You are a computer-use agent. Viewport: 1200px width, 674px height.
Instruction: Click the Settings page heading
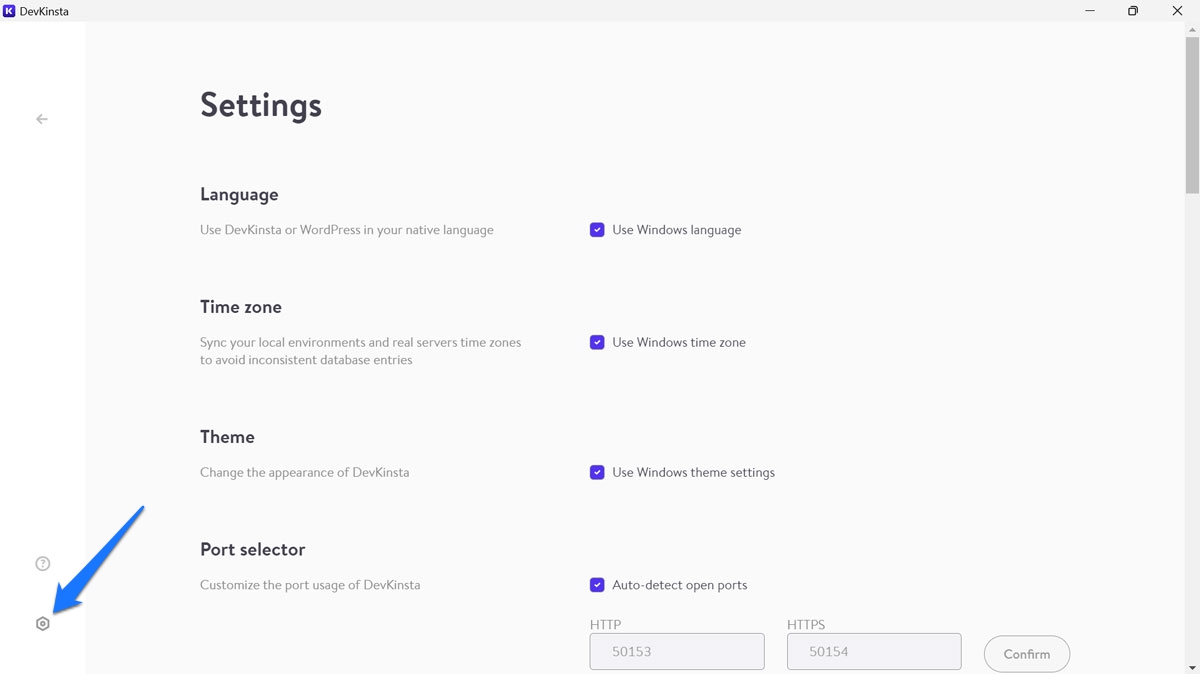261,105
